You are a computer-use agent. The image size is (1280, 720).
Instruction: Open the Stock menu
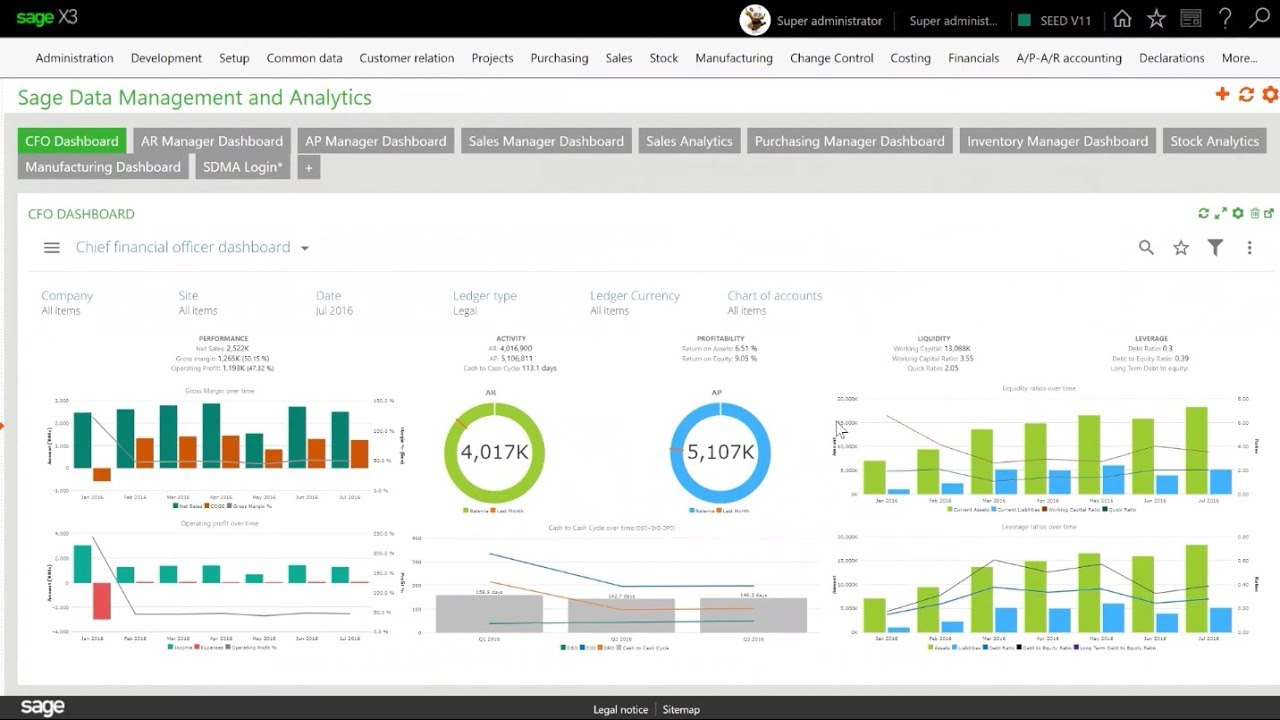pos(664,58)
